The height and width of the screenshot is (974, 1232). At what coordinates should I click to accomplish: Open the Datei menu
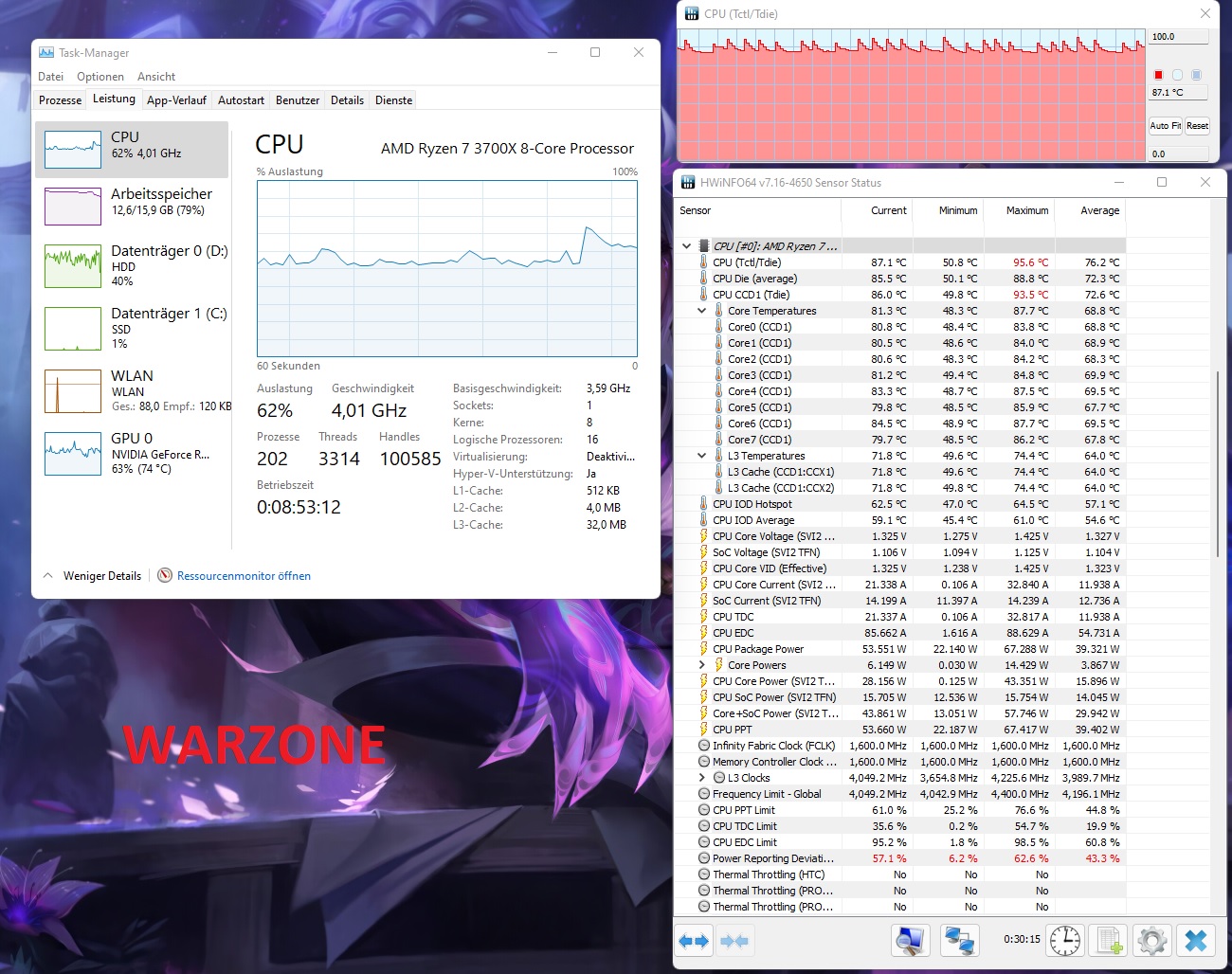(51, 77)
